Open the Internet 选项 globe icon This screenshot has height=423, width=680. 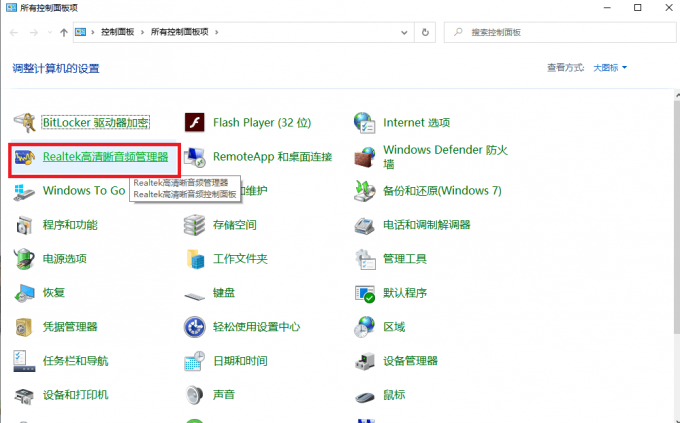pyautogui.click(x=365, y=122)
